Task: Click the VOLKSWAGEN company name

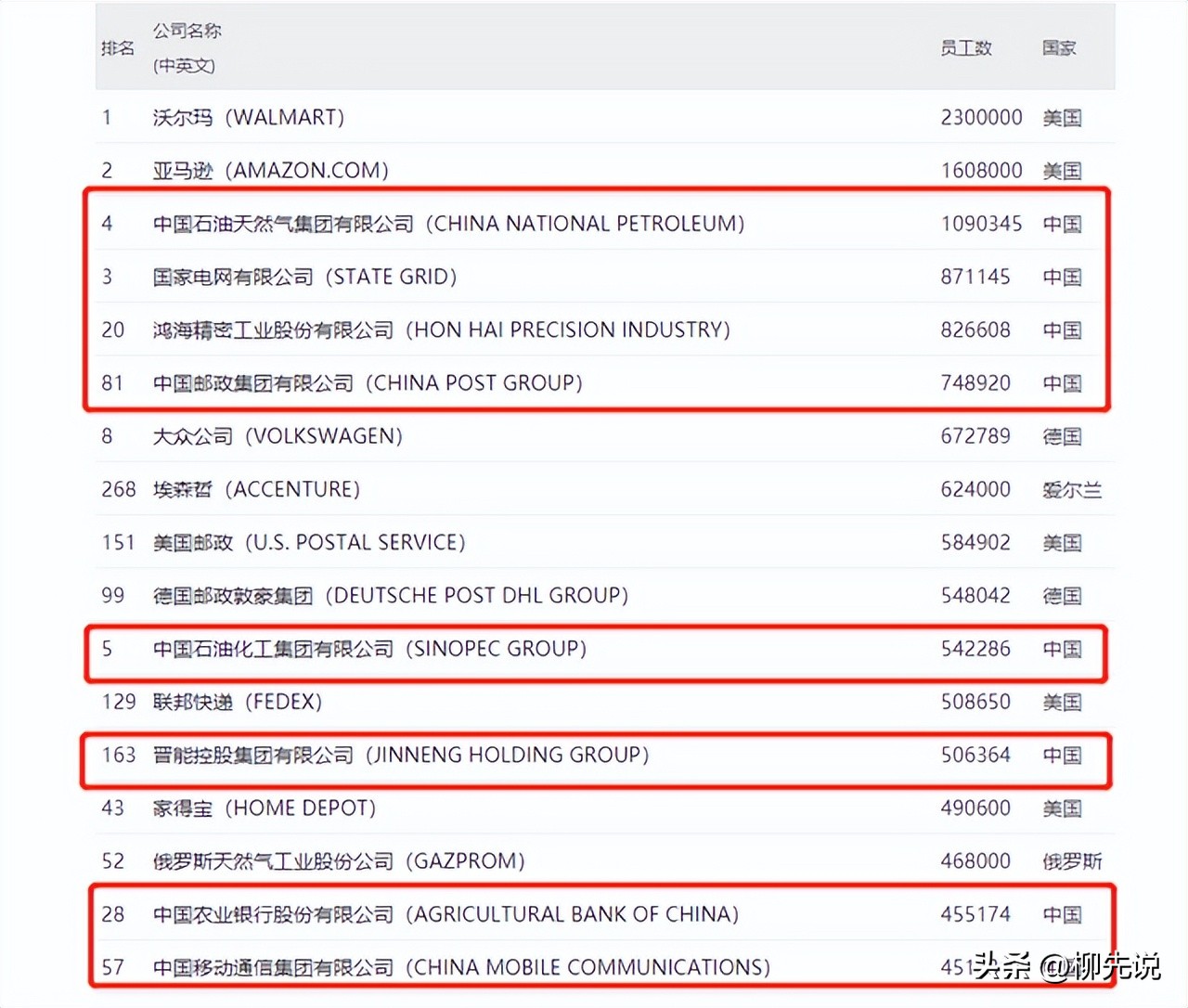Action: coord(278,435)
